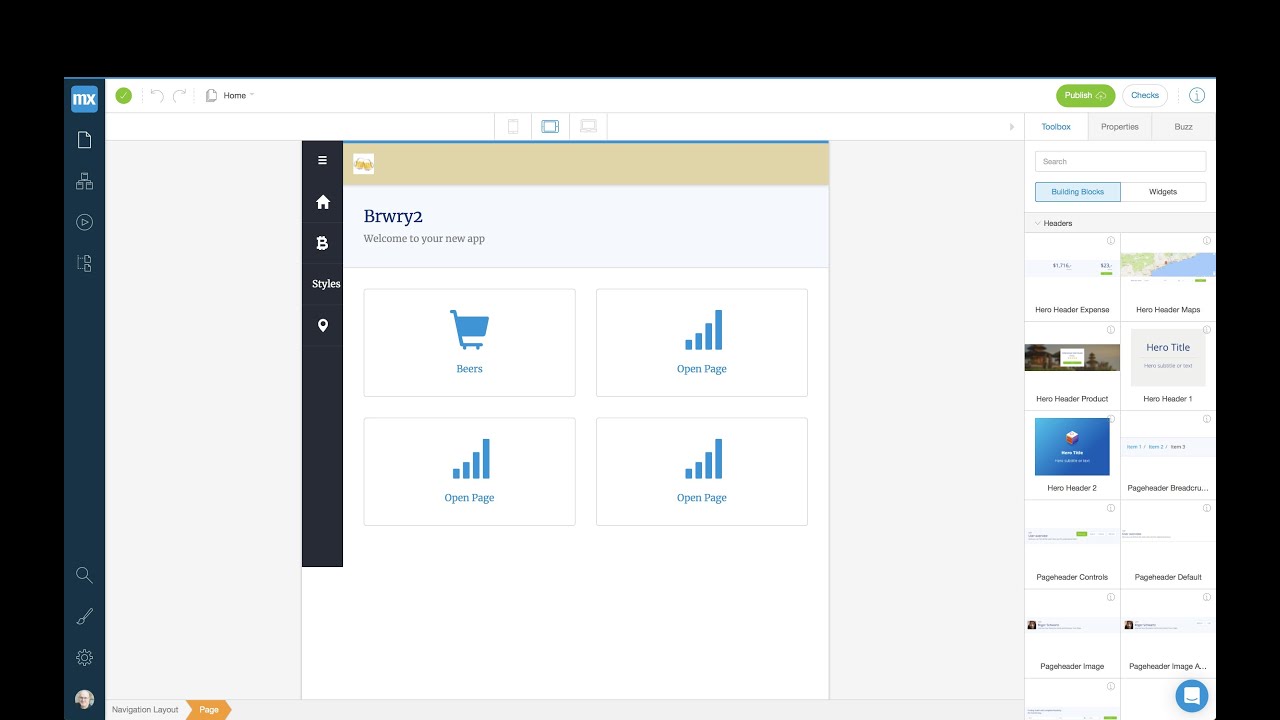Click the Undo arrow
1280x720 pixels.
(x=157, y=96)
